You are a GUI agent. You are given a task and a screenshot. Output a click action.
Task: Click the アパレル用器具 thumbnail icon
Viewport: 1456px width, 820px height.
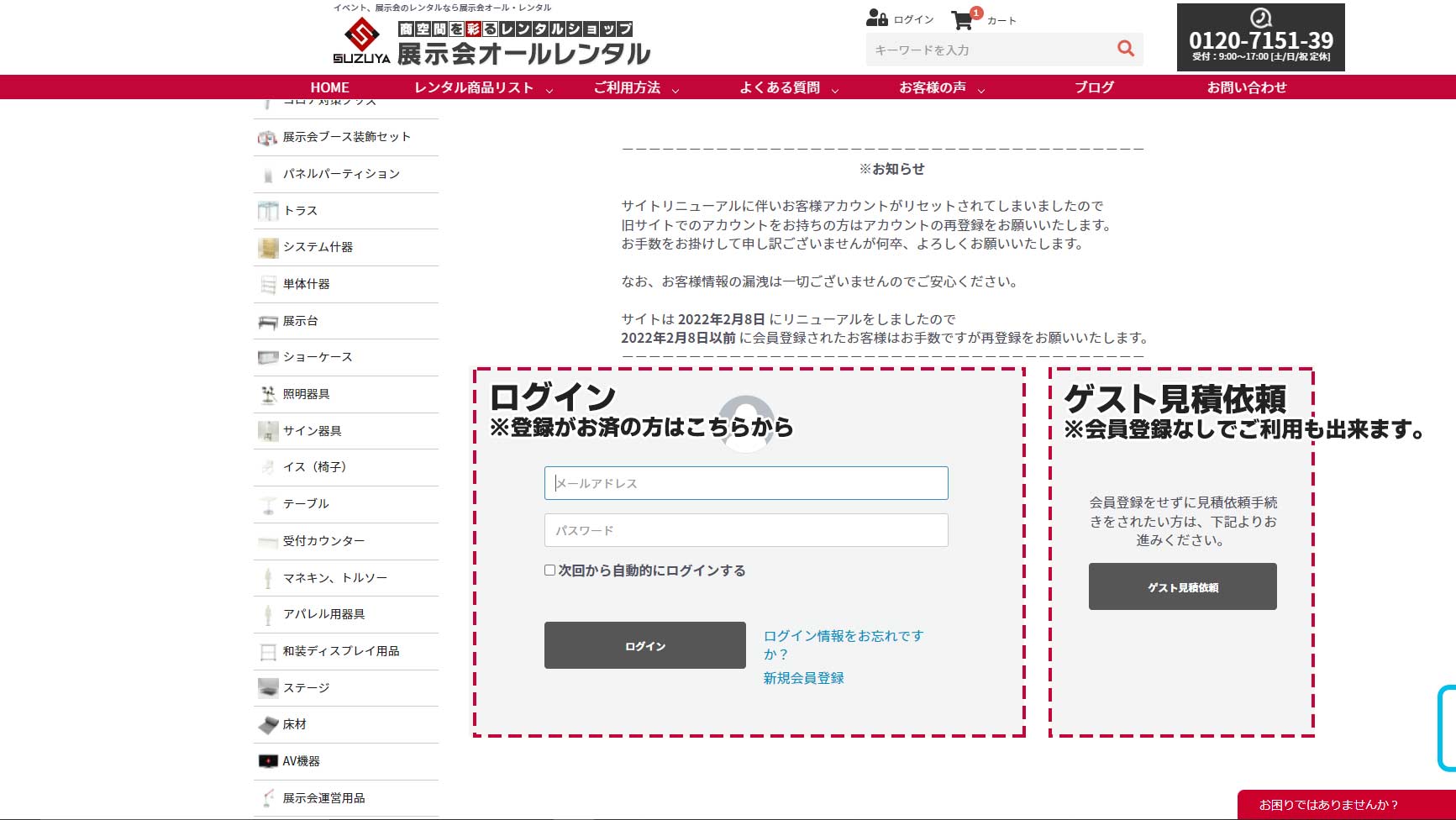click(267, 615)
